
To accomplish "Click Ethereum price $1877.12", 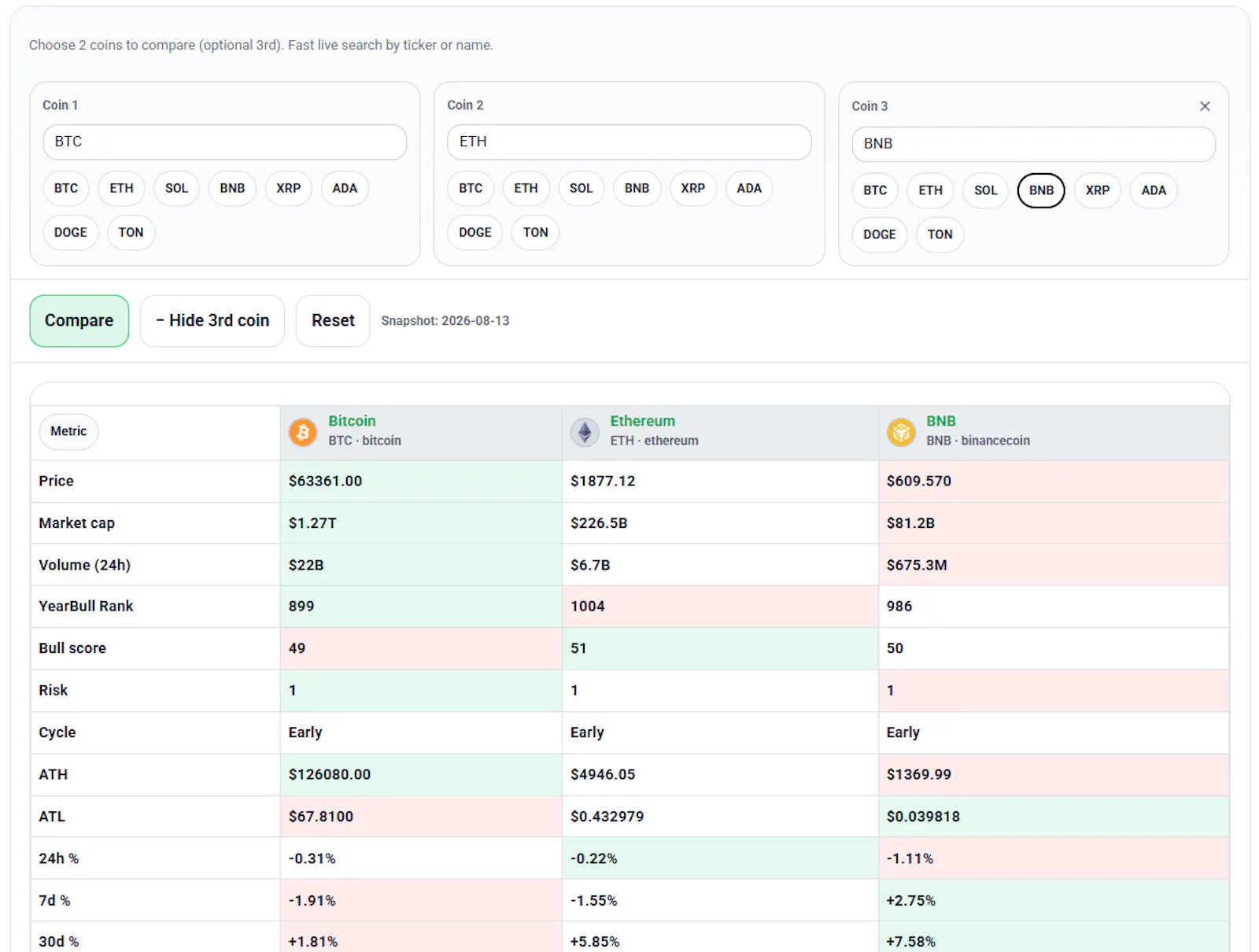I will [x=603, y=481].
